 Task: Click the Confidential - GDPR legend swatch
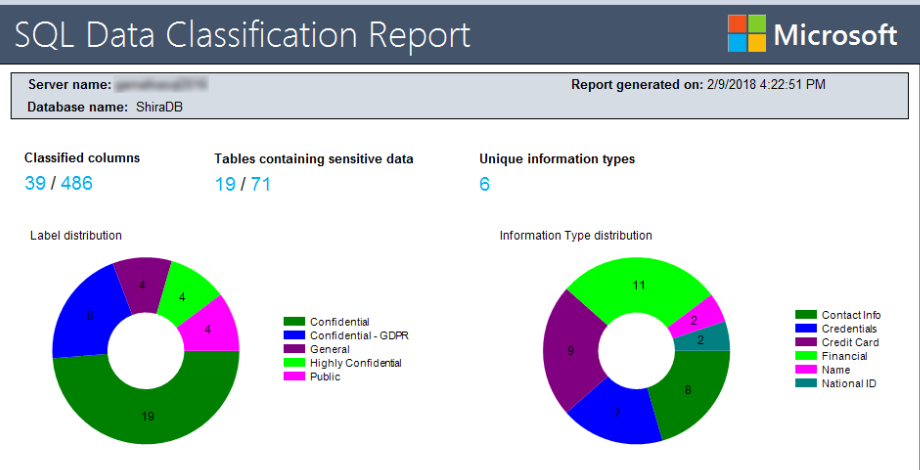(295, 335)
